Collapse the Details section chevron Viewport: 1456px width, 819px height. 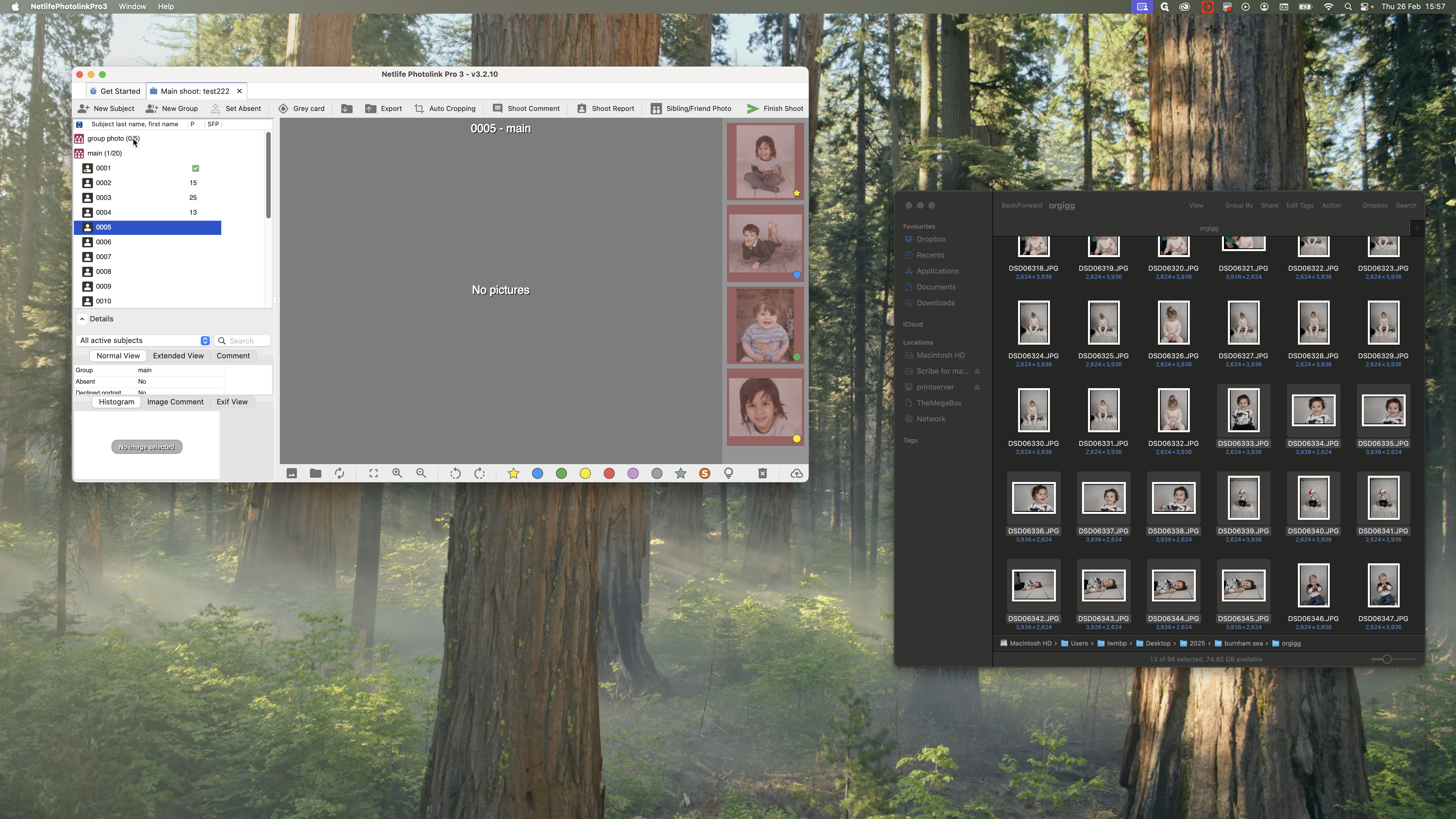tap(82, 319)
